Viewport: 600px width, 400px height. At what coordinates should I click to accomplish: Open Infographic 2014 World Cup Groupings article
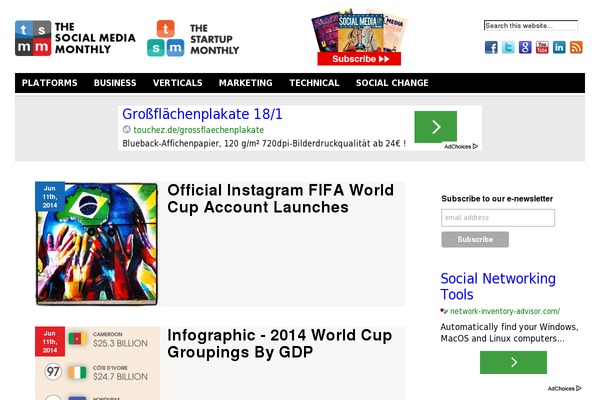tap(280, 344)
